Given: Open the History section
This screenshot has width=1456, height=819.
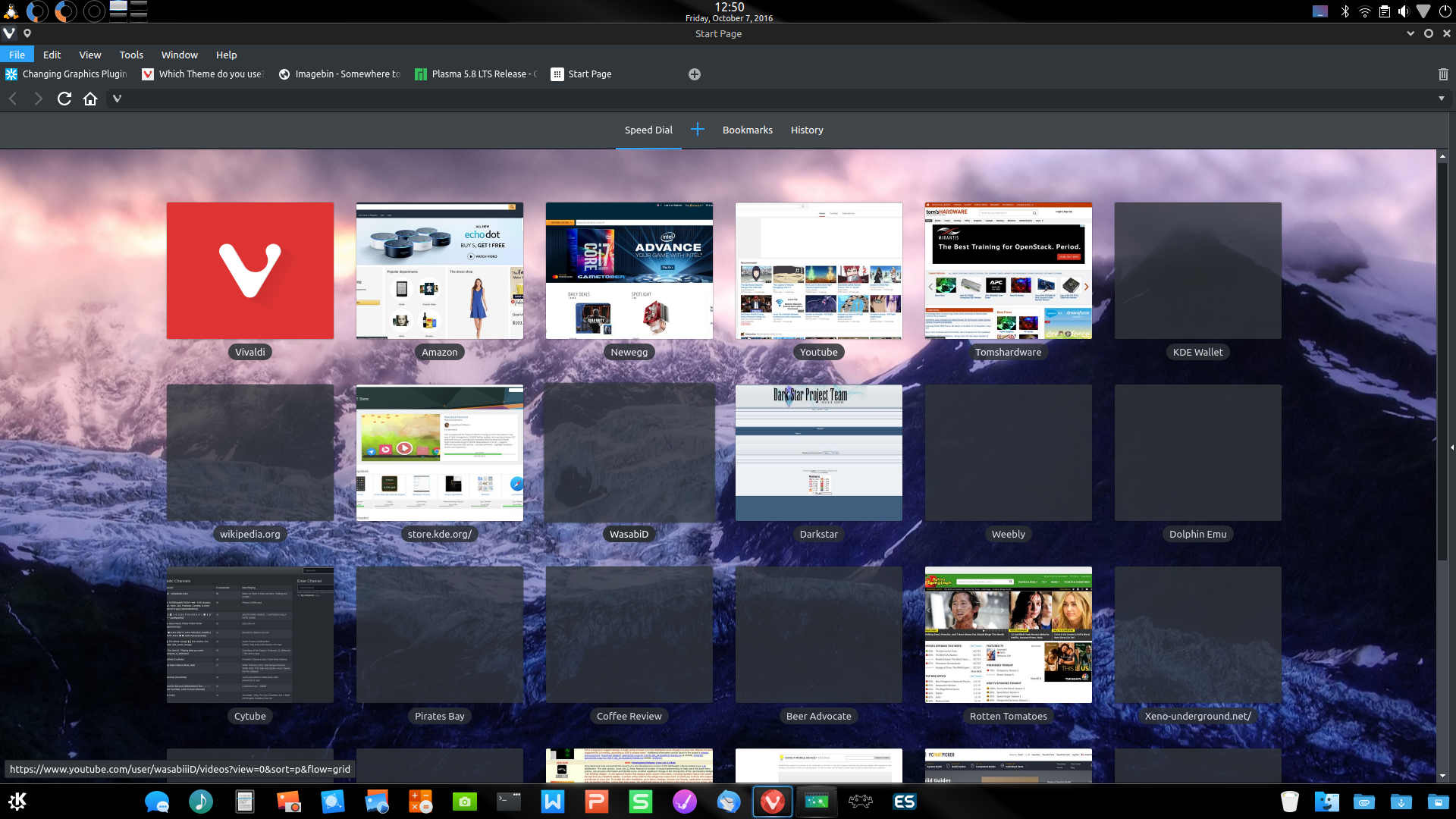Looking at the screenshot, I should coord(807,130).
